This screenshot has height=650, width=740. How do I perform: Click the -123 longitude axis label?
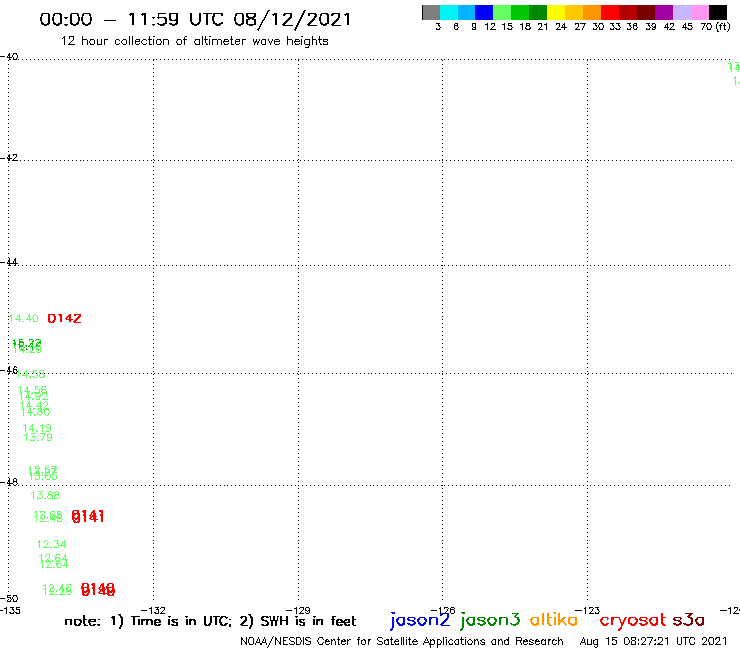[x=588, y=610]
